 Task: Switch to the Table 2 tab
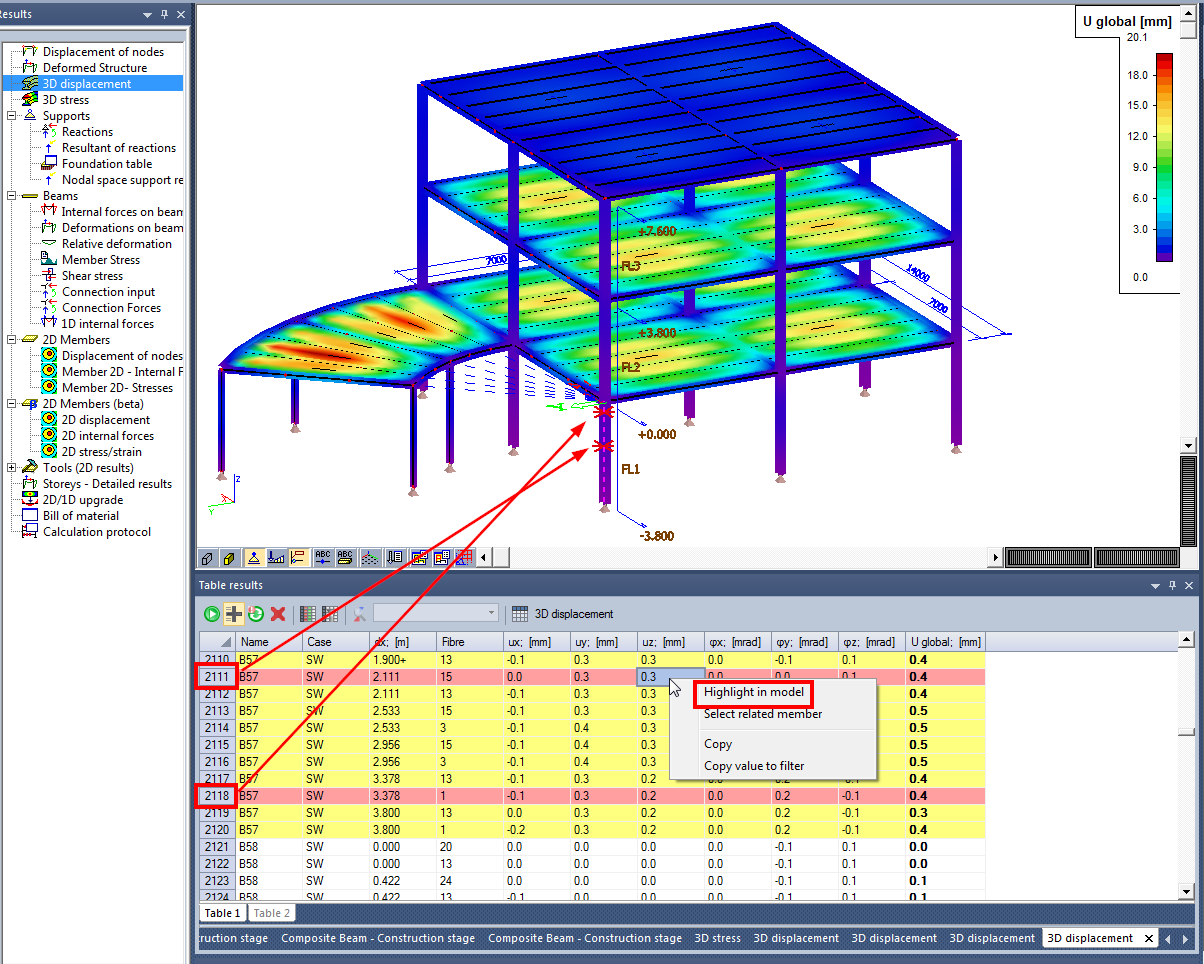[271, 913]
